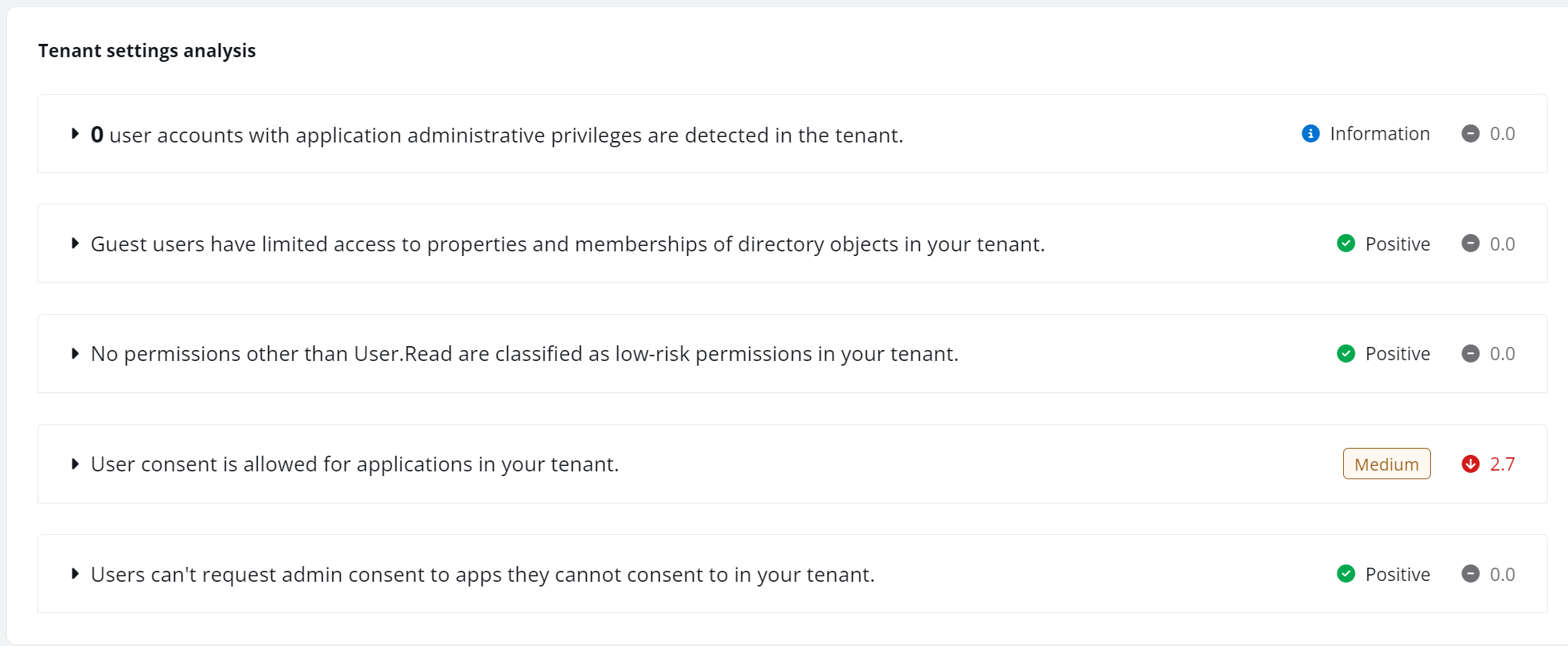Expand the guest users limited access finding
Image resolution: width=1568 pixels, height=646 pixels.
coord(75,244)
